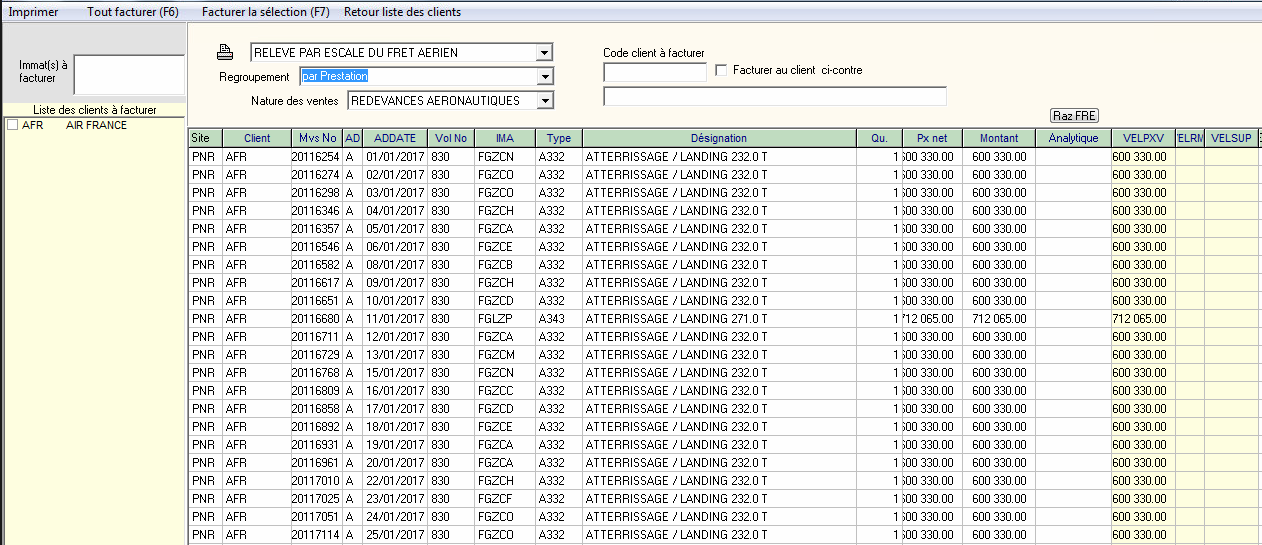The width and height of the screenshot is (1262, 545).
Task: Click the printer icon beside report dropdown
Action: (225, 53)
